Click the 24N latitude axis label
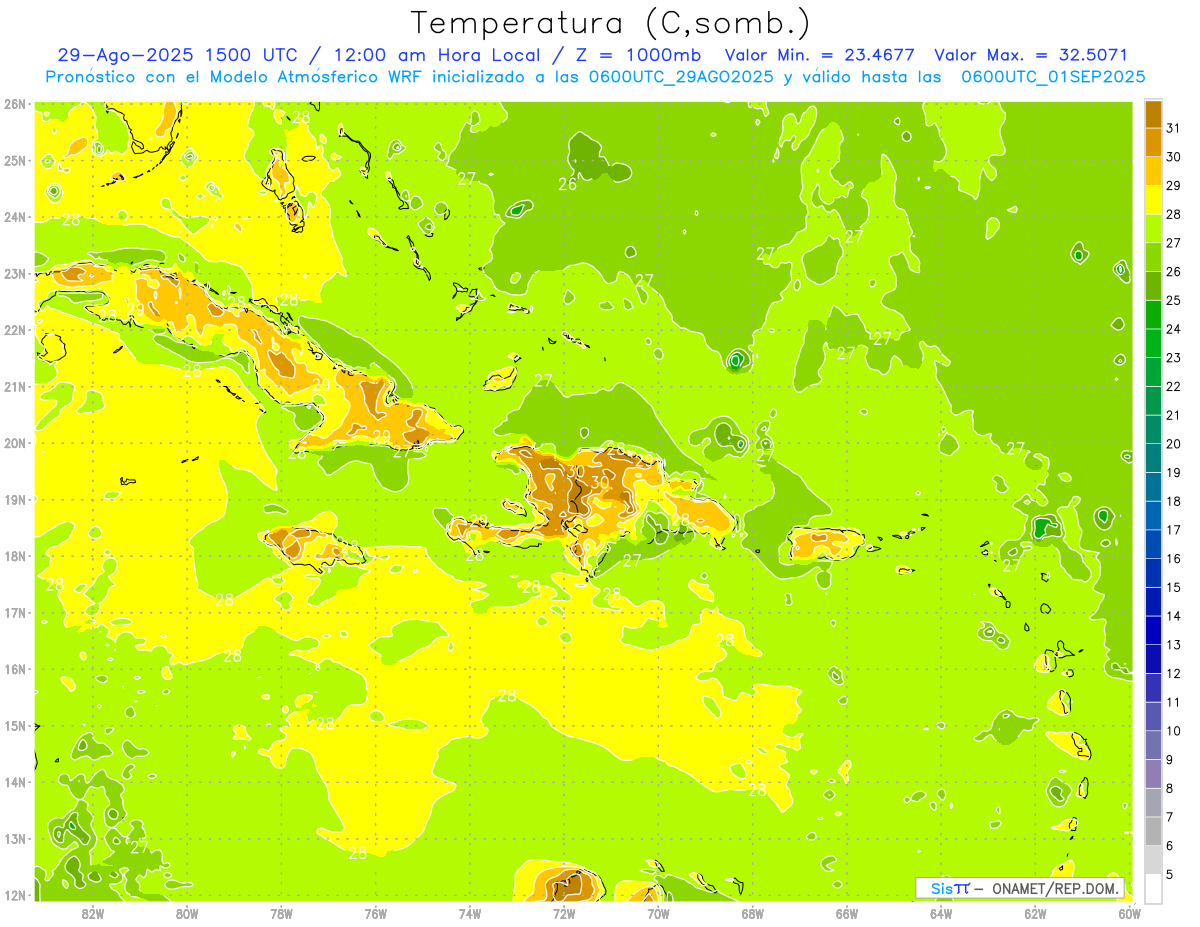The width and height of the screenshot is (1200, 927). pyautogui.click(x=15, y=217)
